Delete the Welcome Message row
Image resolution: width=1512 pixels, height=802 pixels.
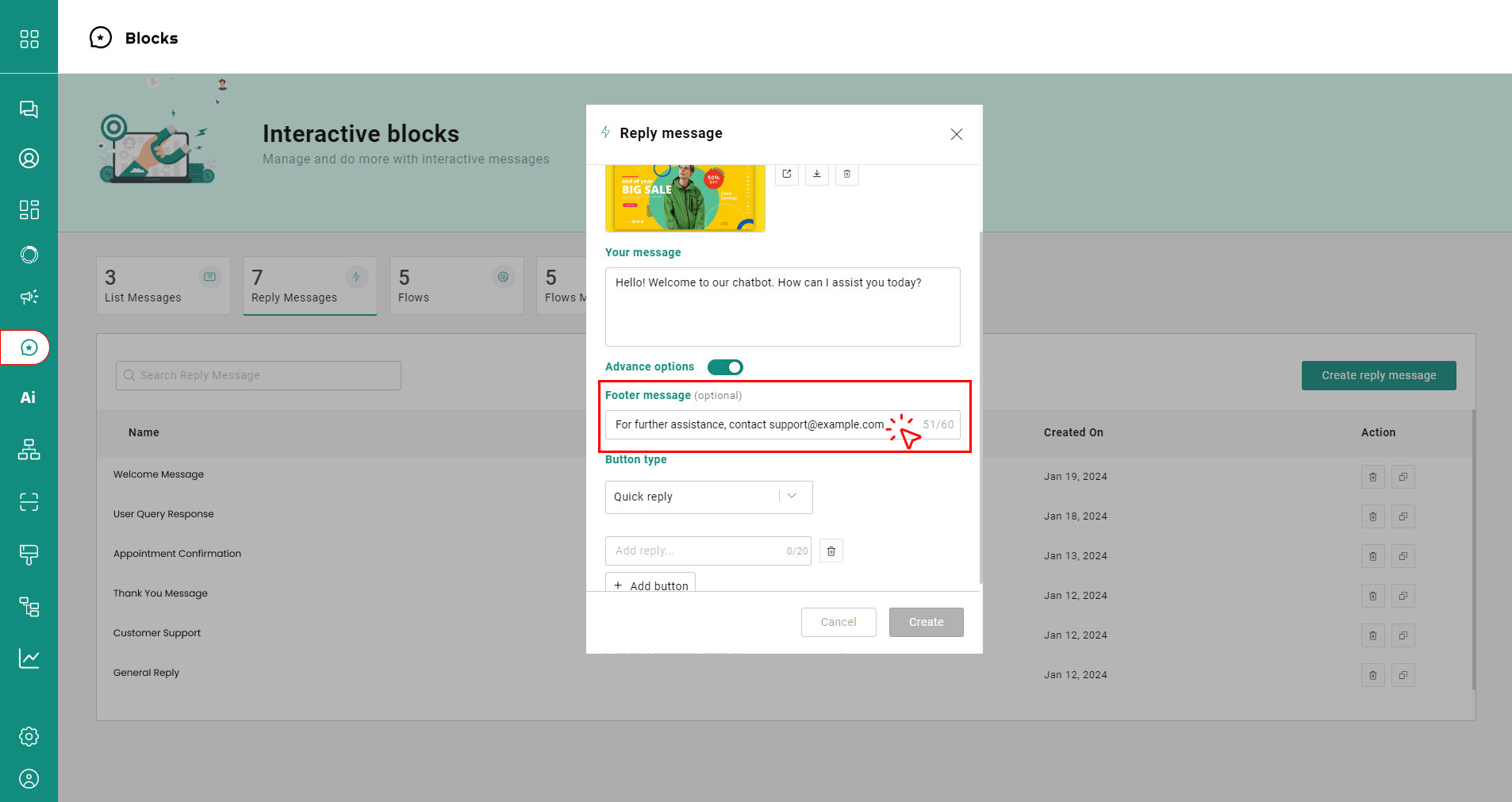1372,477
